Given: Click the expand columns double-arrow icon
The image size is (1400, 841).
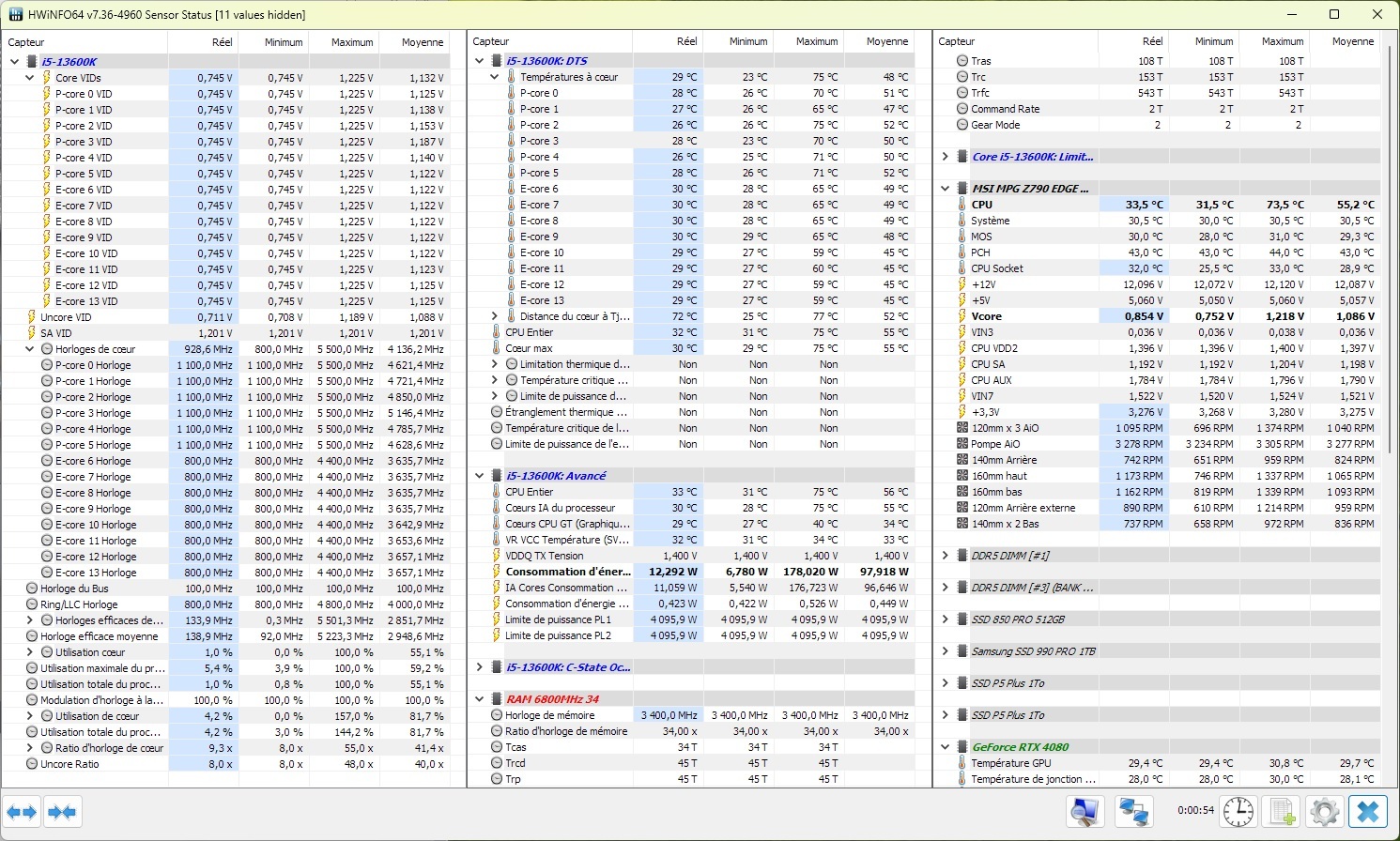Looking at the screenshot, I should click(22, 812).
